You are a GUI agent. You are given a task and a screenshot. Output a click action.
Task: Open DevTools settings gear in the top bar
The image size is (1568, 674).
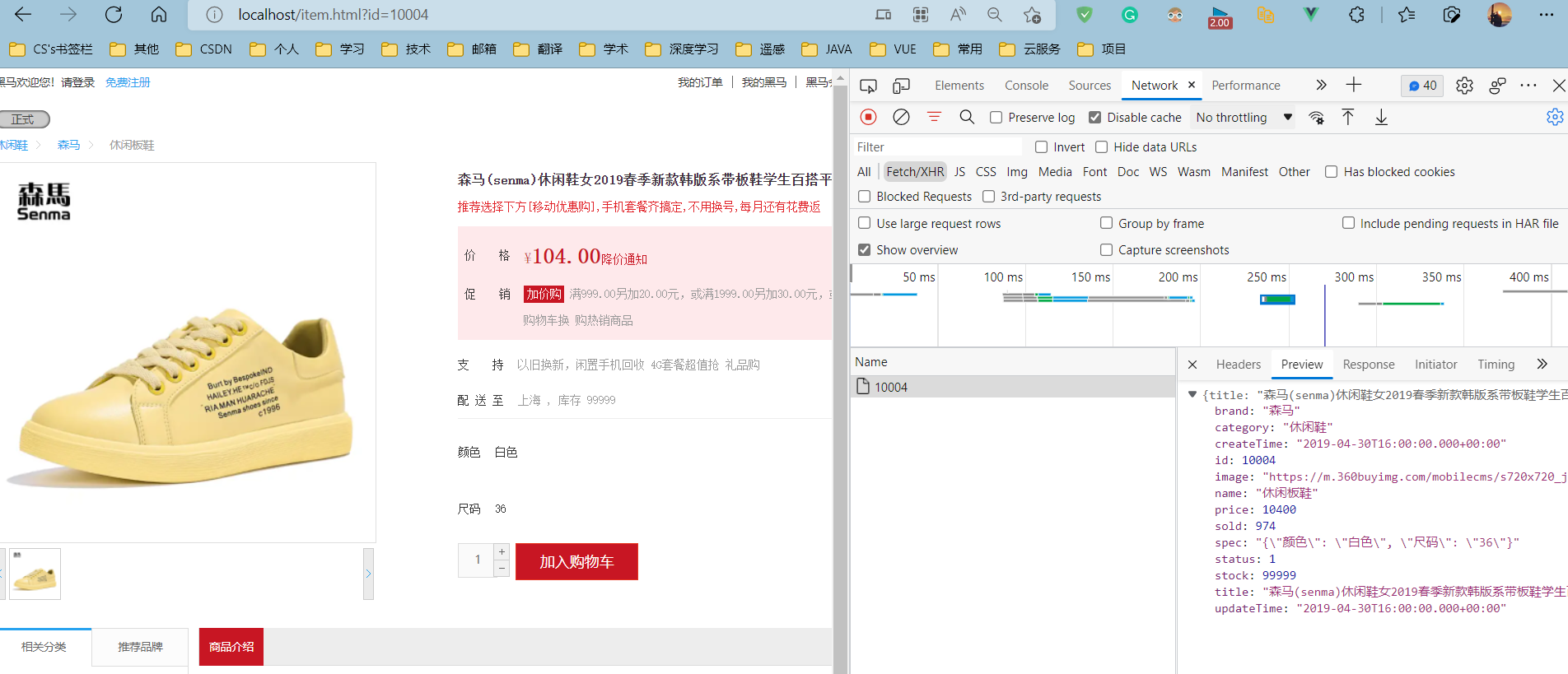pos(1464,86)
